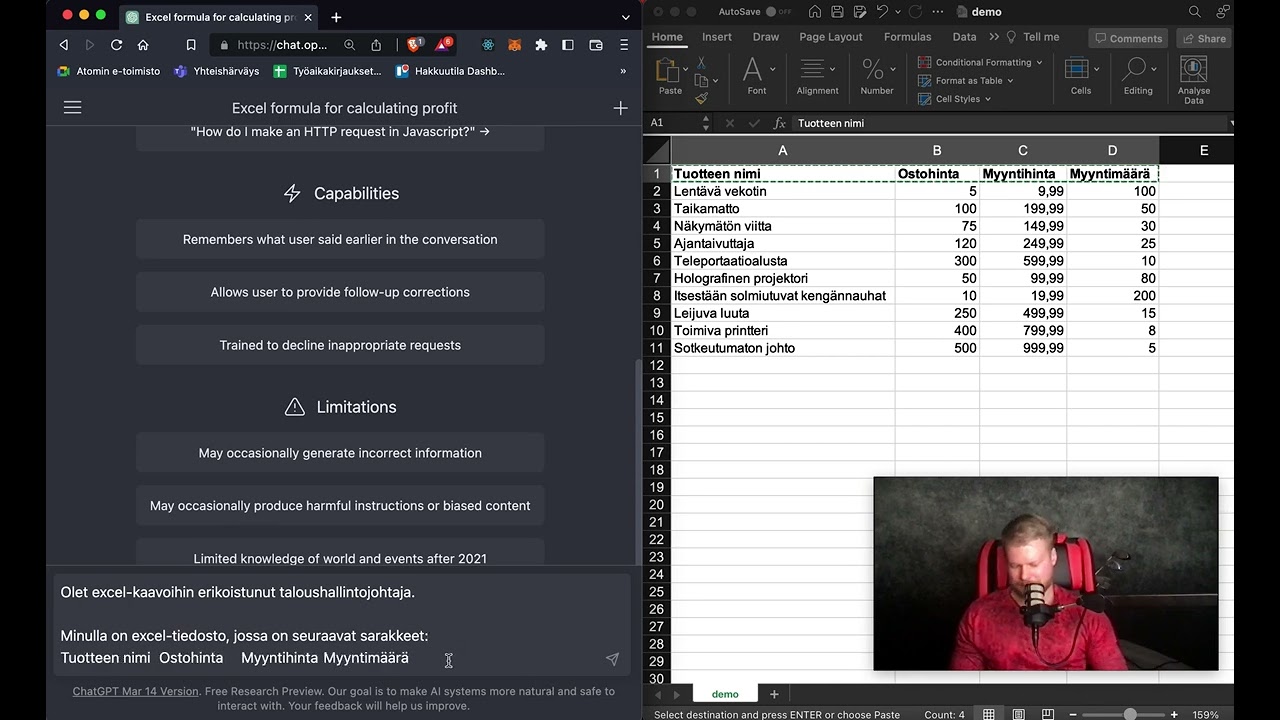Start a new chat with the plus icon
Image resolution: width=1280 pixels, height=720 pixels.
point(620,108)
